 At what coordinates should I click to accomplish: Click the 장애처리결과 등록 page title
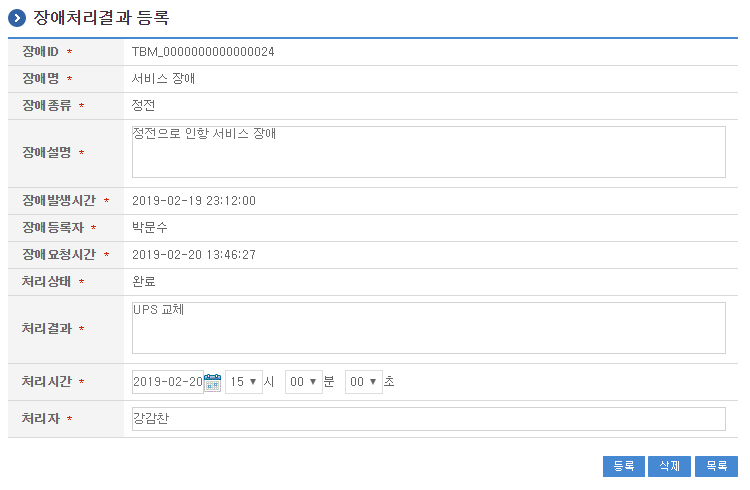pos(101,17)
